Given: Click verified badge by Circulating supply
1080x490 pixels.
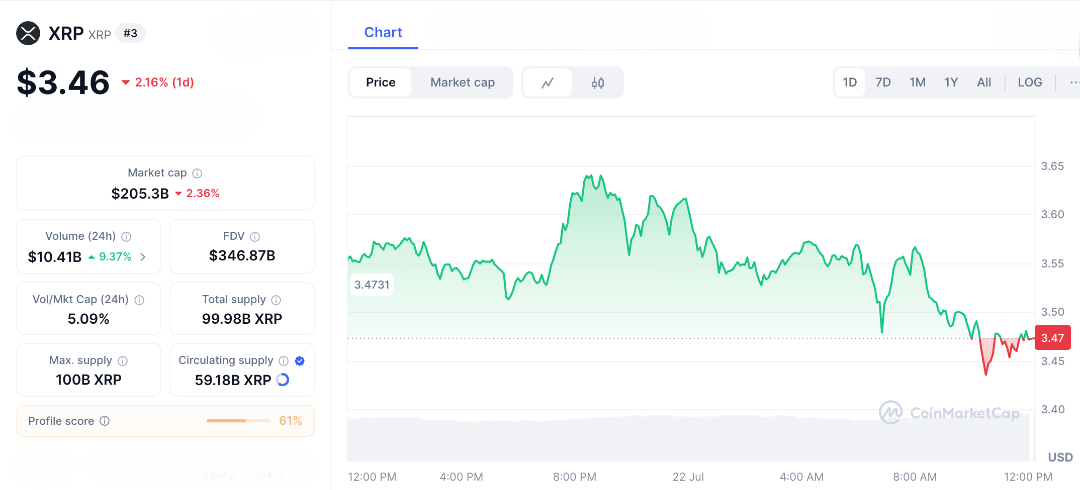Looking at the screenshot, I should 300,361.
